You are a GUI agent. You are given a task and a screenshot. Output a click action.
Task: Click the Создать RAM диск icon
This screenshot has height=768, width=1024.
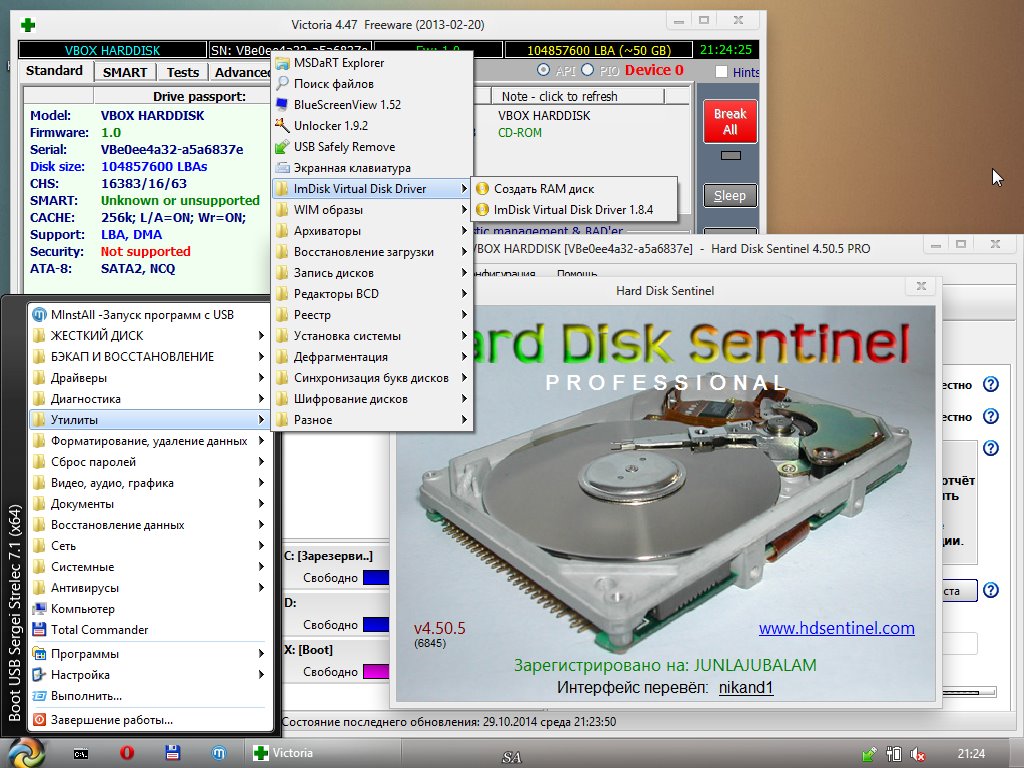point(482,189)
